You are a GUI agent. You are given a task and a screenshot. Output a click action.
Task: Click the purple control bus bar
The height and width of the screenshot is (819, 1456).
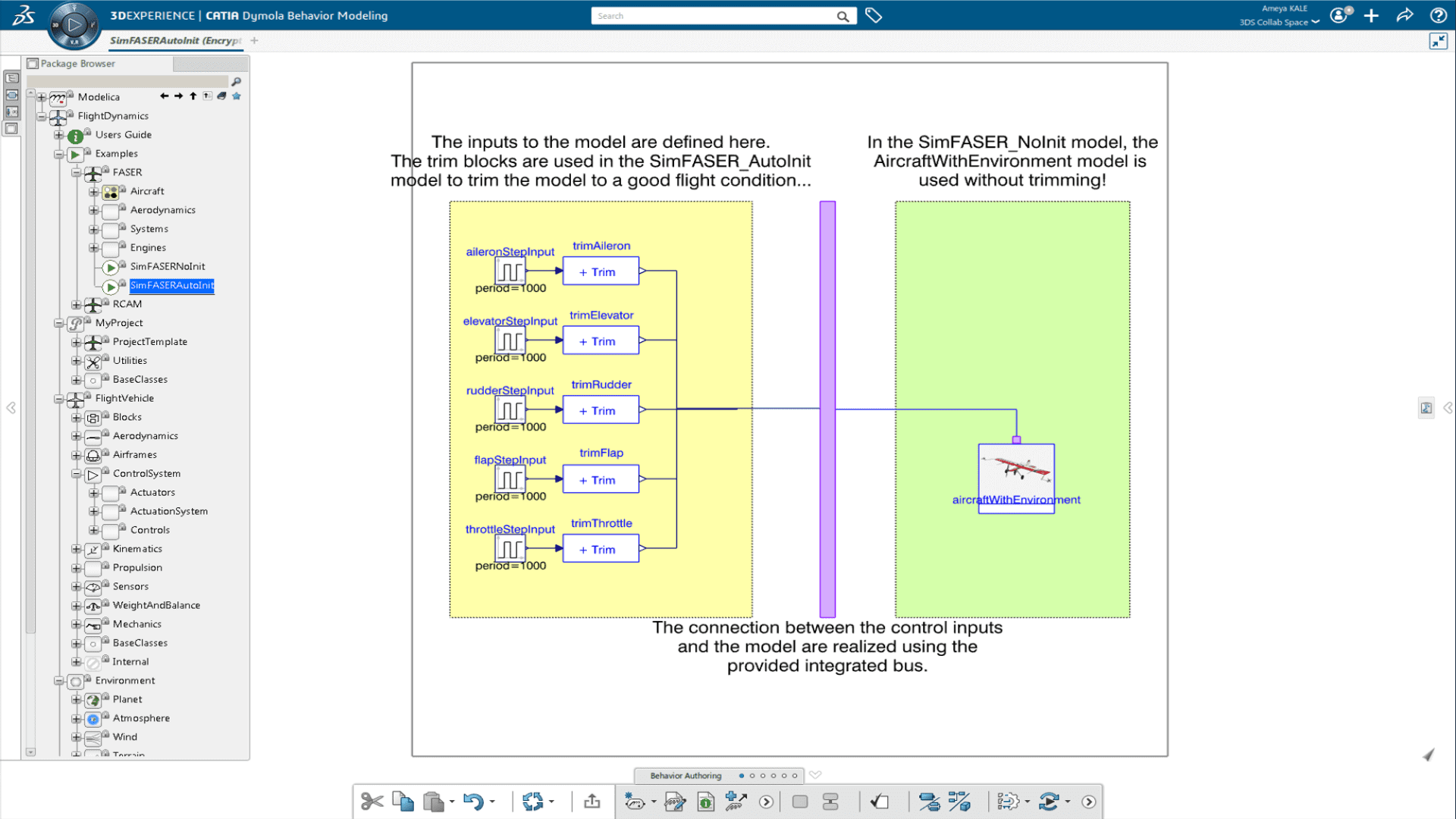827,409
